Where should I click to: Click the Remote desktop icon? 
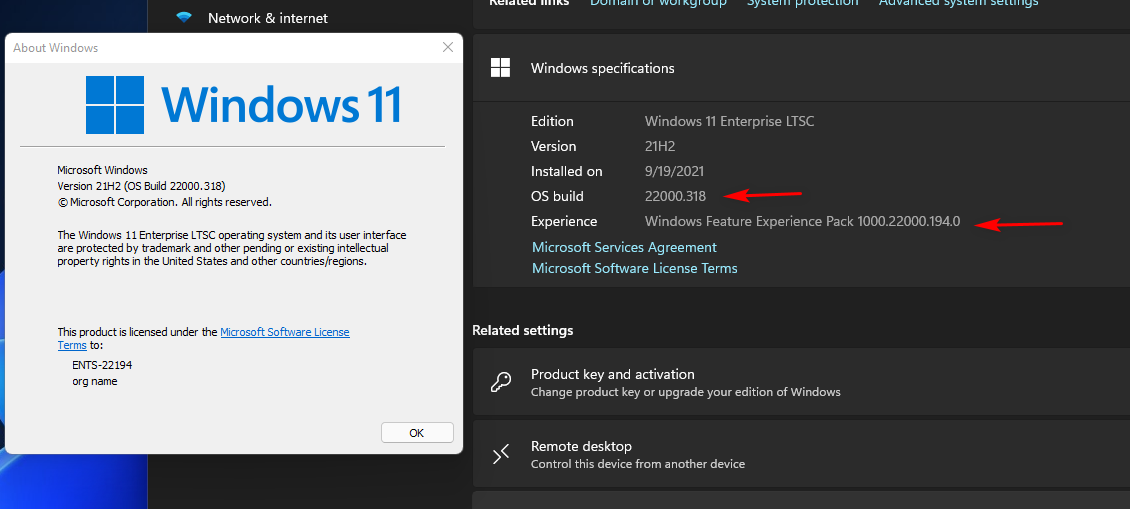coord(501,453)
